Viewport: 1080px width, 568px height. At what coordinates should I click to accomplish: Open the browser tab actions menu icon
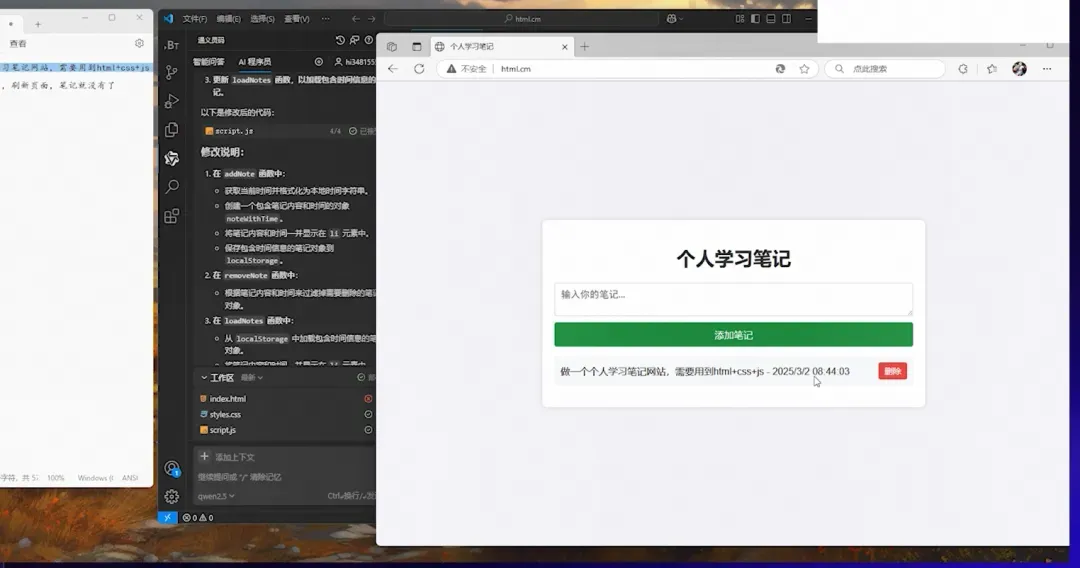pyautogui.click(x=417, y=47)
